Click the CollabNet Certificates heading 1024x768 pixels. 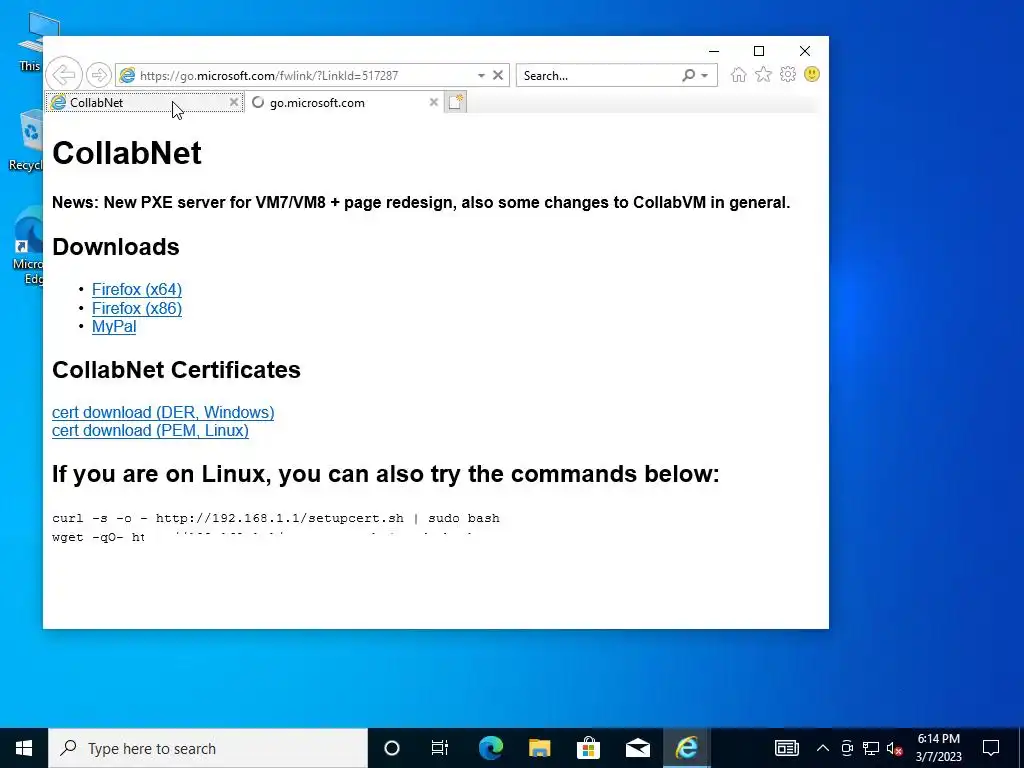coord(176,370)
